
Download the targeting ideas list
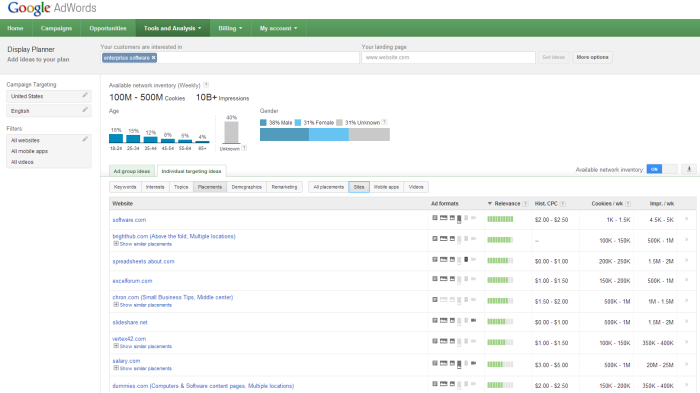coord(689,169)
